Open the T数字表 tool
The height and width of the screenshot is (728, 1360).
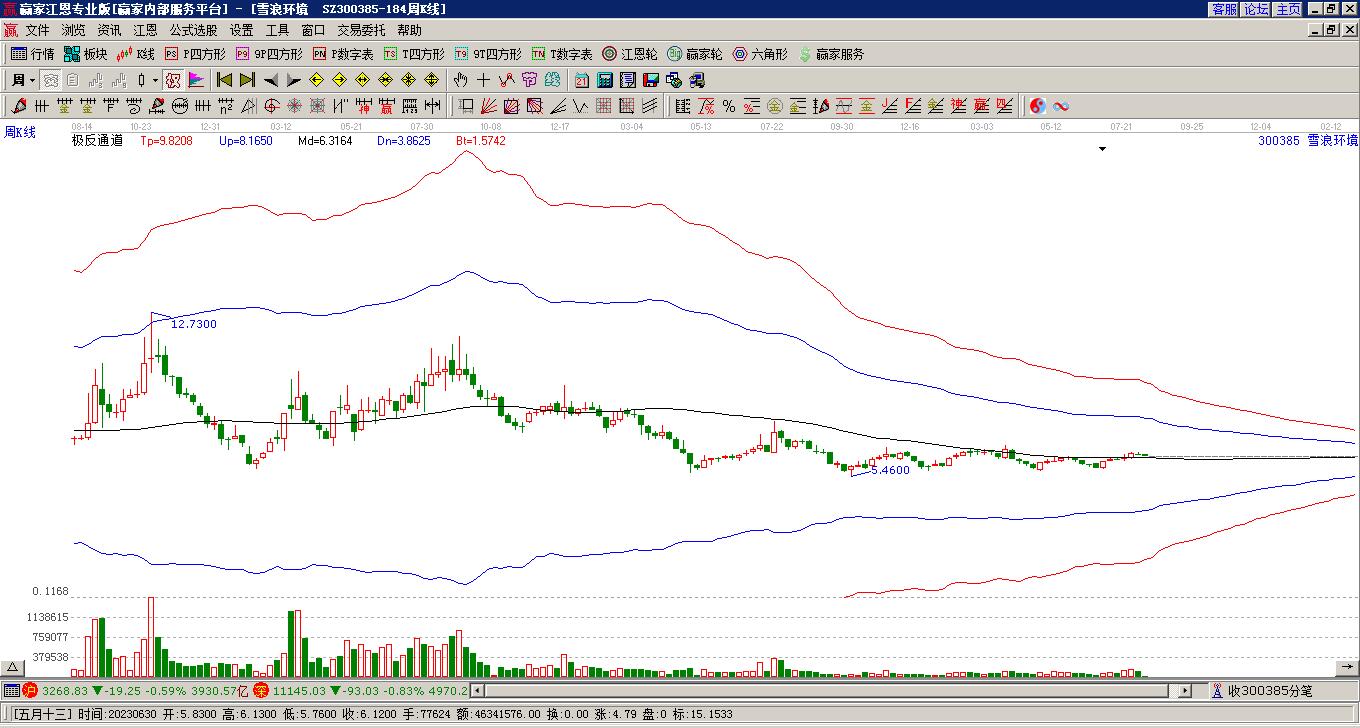tap(562, 54)
